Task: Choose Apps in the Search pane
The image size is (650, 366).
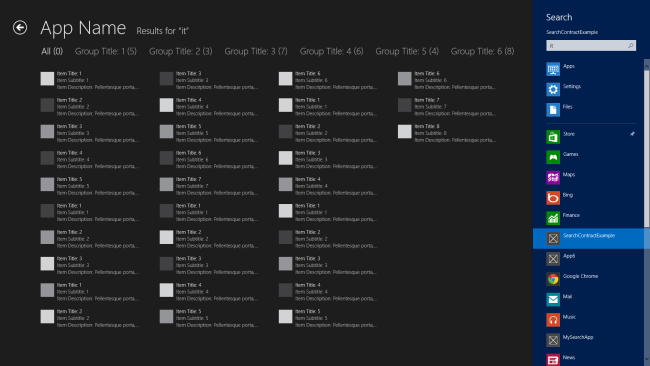Action: [x=591, y=69]
